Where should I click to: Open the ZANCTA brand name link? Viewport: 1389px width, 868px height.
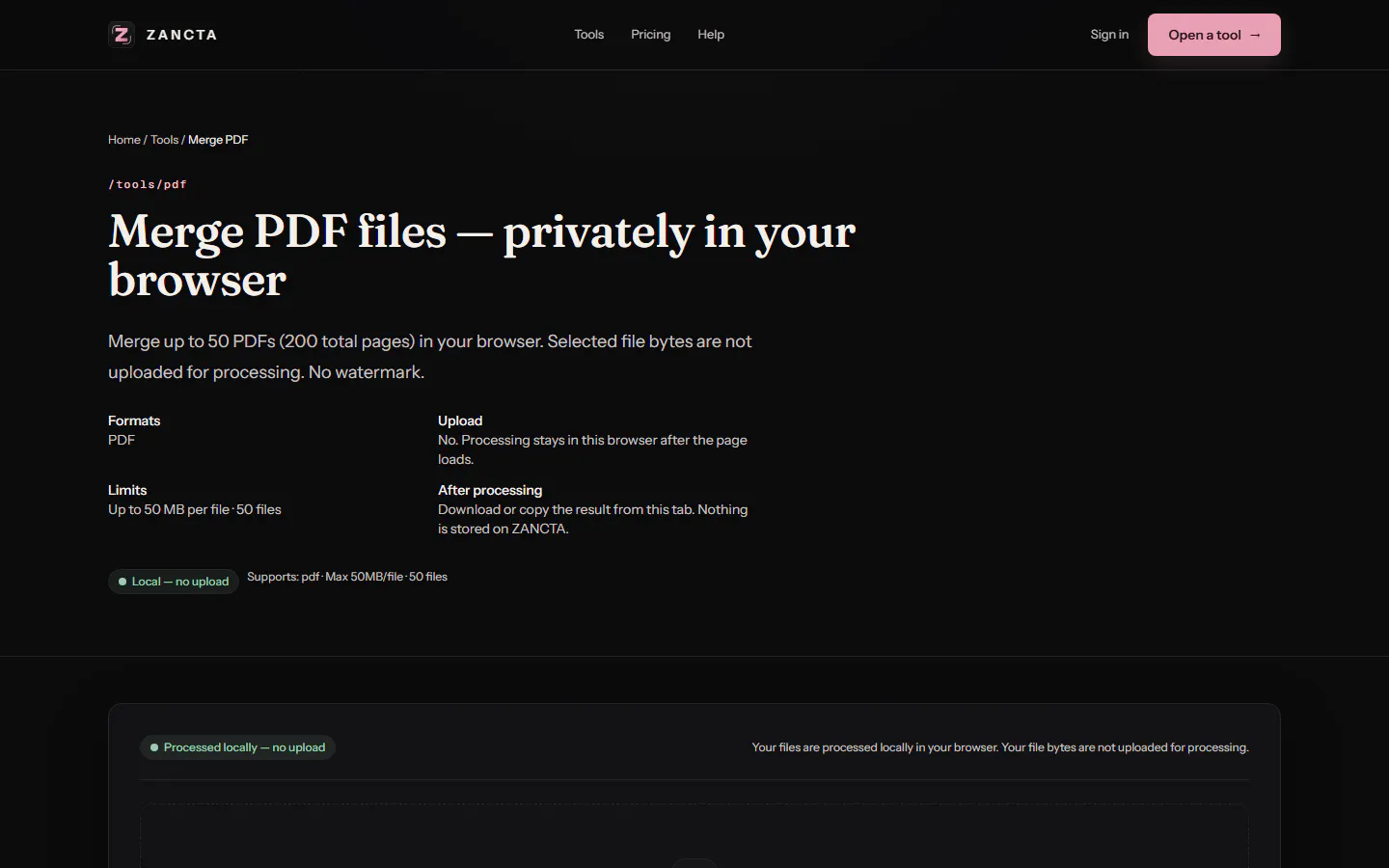pyautogui.click(x=181, y=35)
